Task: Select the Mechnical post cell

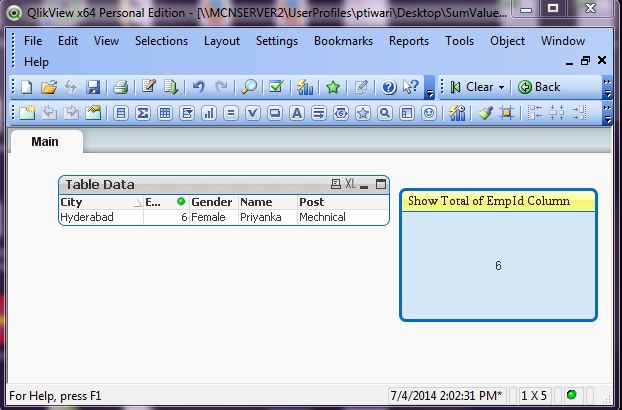Action: coord(343,217)
